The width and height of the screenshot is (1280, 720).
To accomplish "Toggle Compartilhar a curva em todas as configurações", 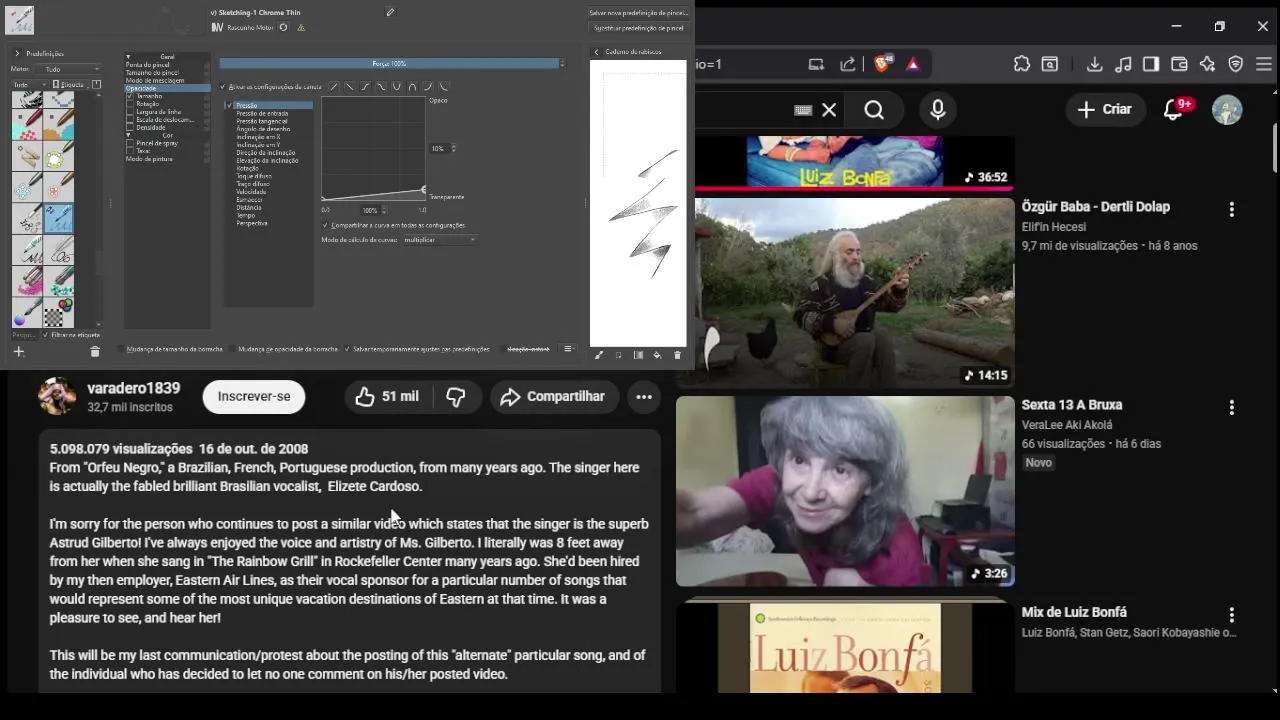I will (325, 225).
